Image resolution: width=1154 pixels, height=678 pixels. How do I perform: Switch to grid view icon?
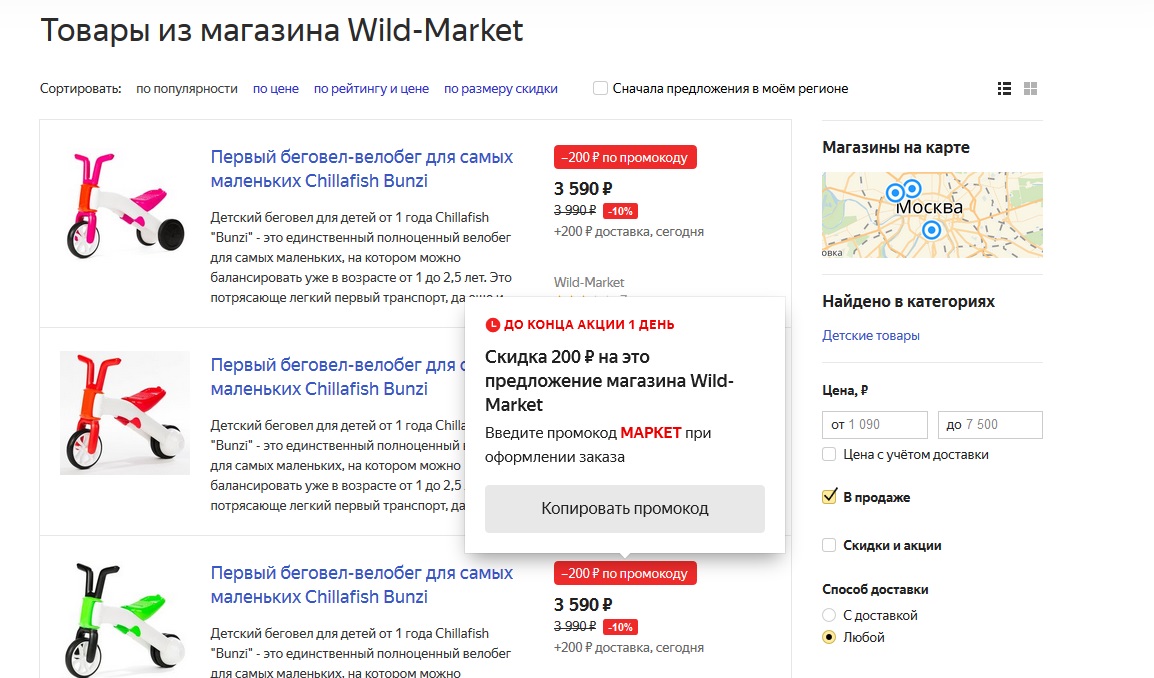1030,88
